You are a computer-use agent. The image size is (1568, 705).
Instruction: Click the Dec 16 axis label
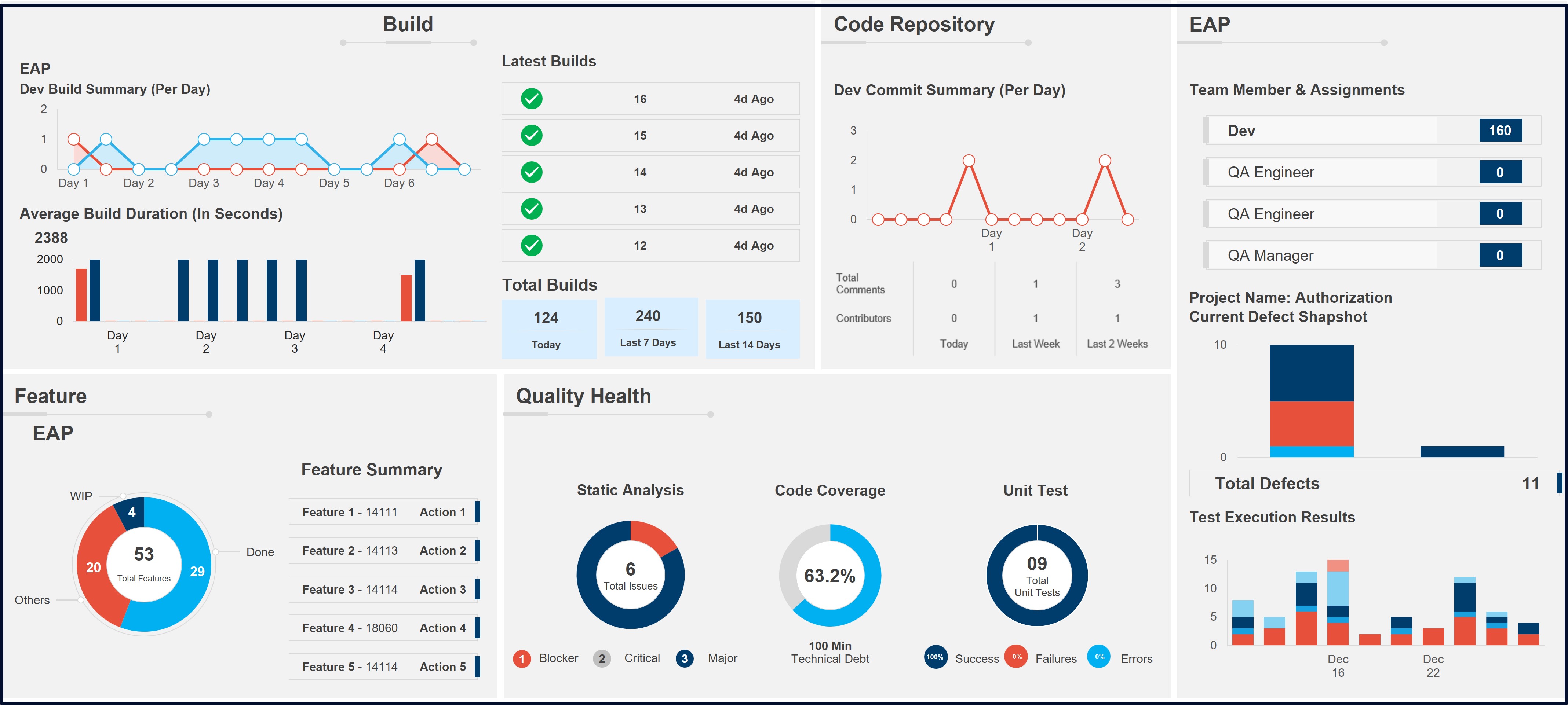1337,665
